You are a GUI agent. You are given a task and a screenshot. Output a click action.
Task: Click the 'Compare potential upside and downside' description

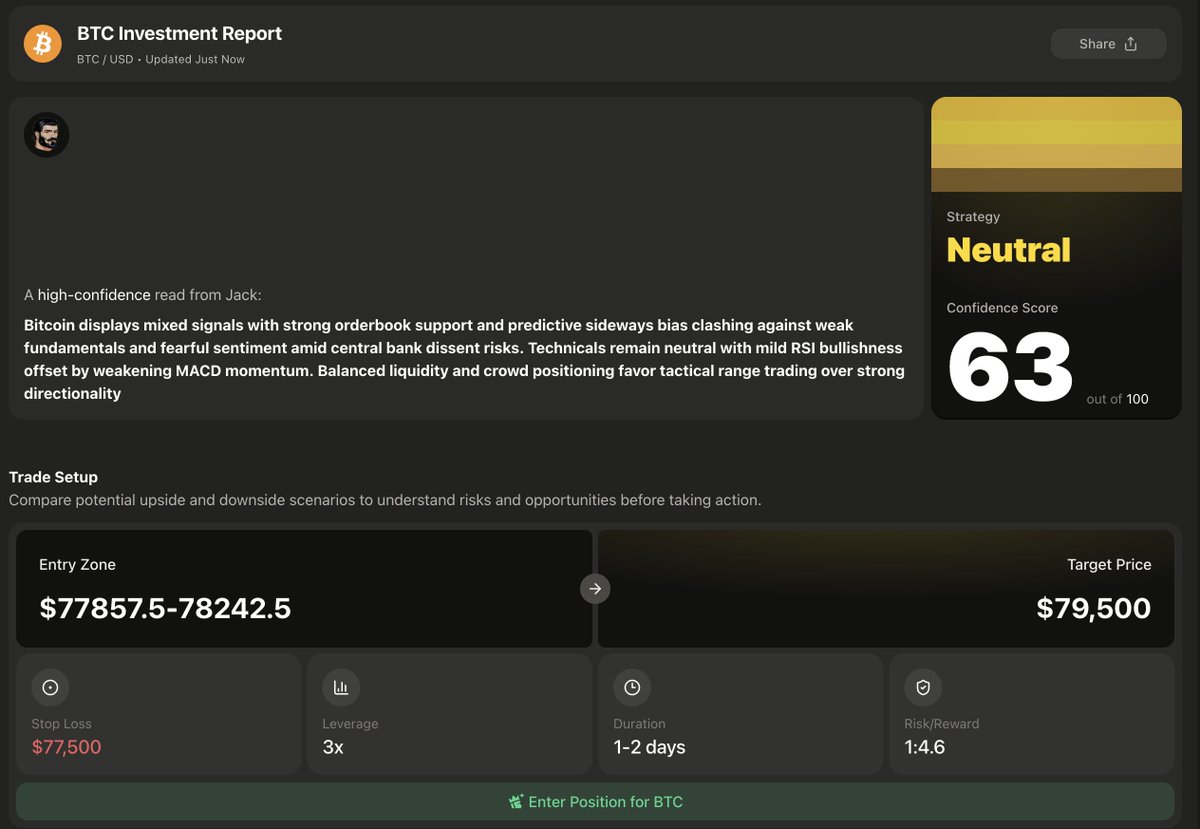pos(385,499)
